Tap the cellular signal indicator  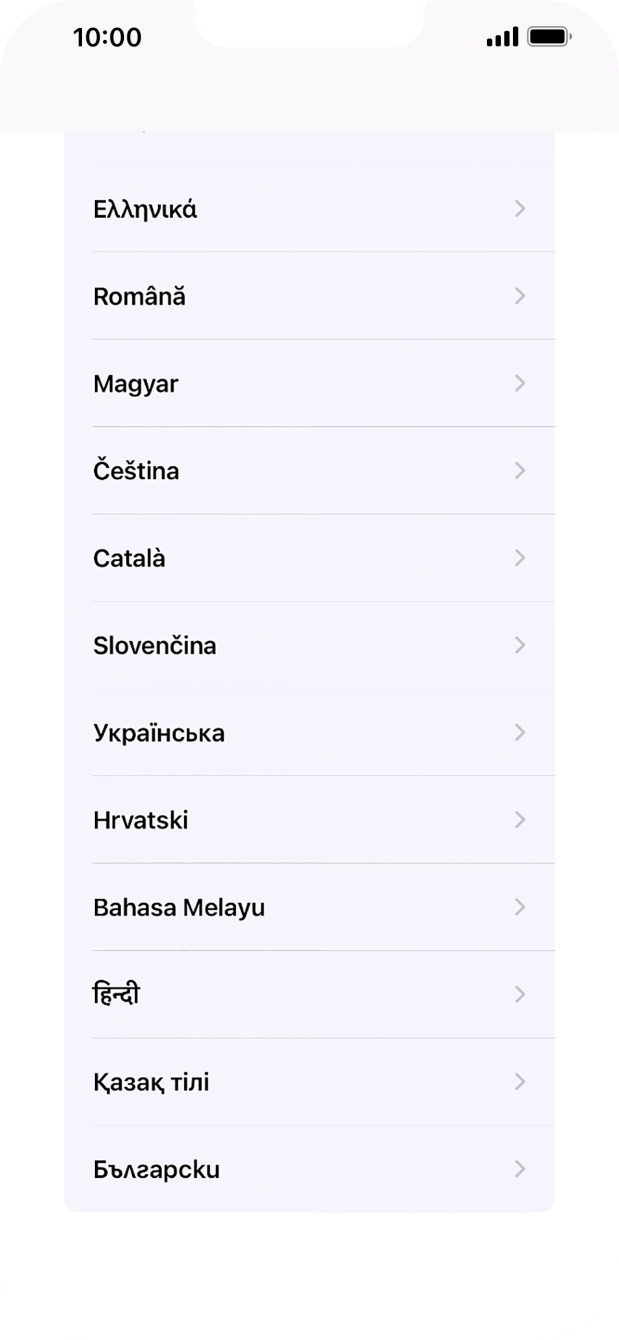[500, 37]
